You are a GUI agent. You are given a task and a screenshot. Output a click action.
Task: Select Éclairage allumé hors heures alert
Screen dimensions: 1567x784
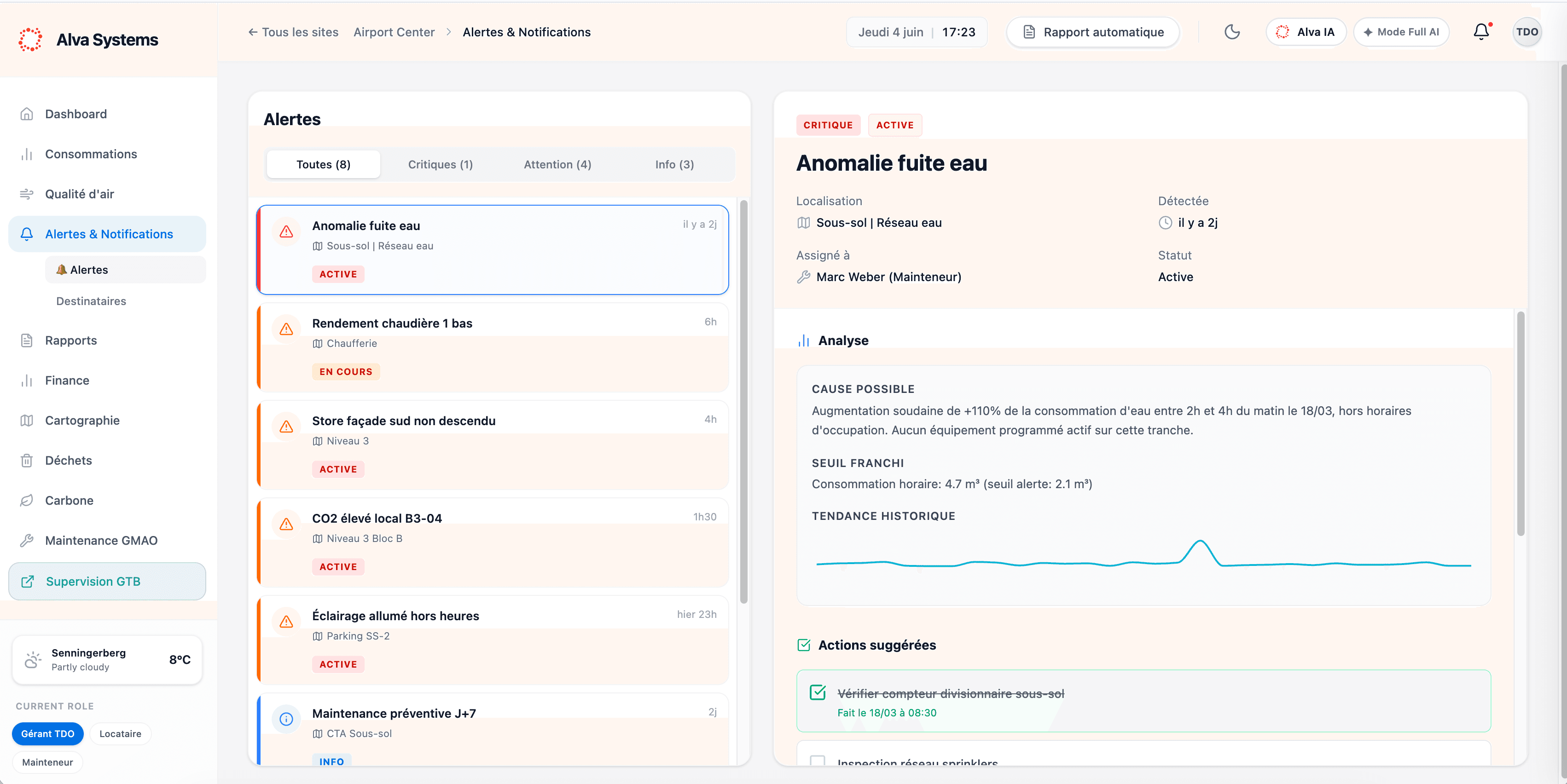tap(493, 640)
